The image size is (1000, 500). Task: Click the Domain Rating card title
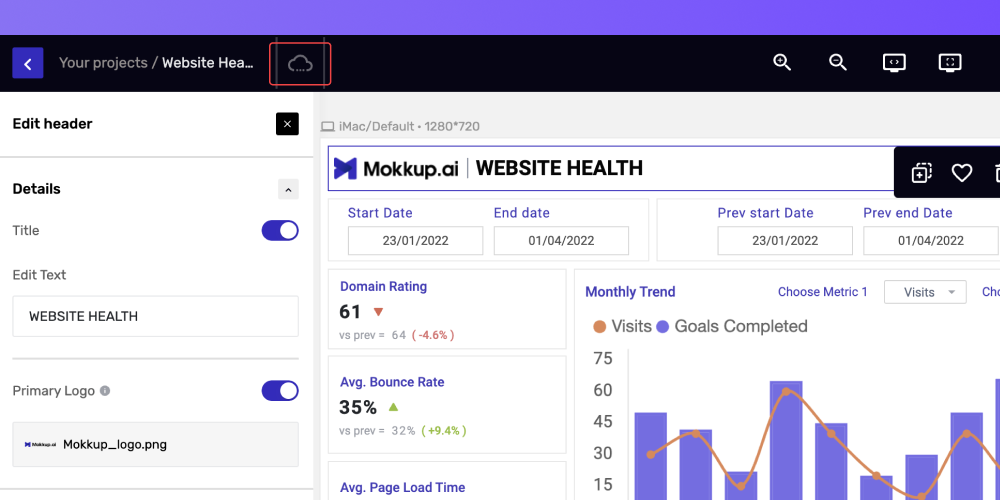coord(383,286)
